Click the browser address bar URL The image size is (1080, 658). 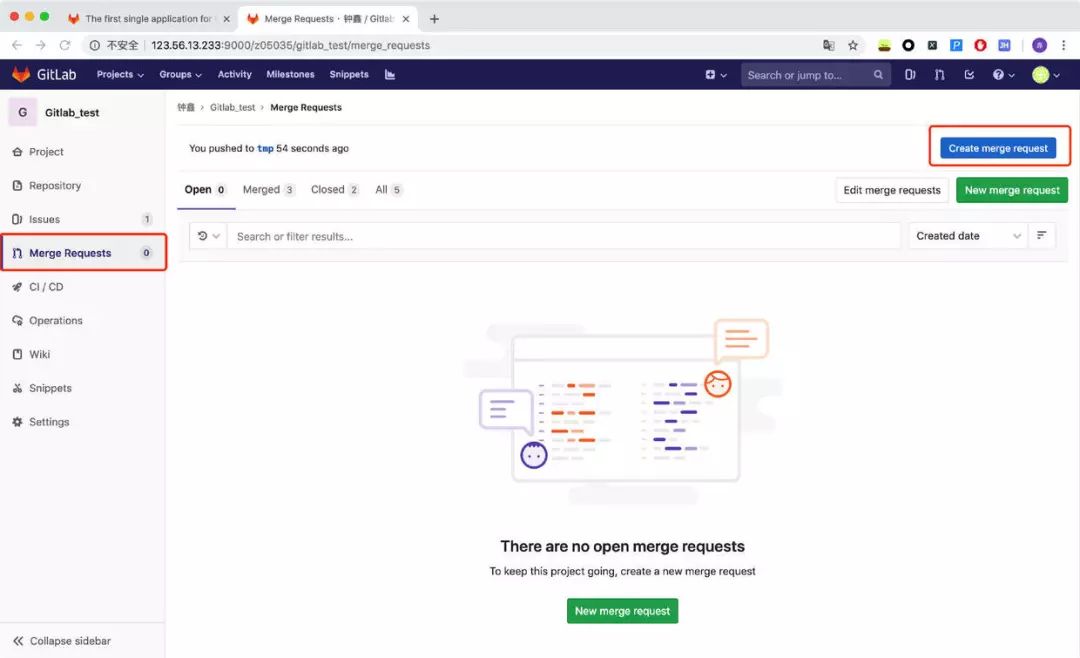(290, 45)
